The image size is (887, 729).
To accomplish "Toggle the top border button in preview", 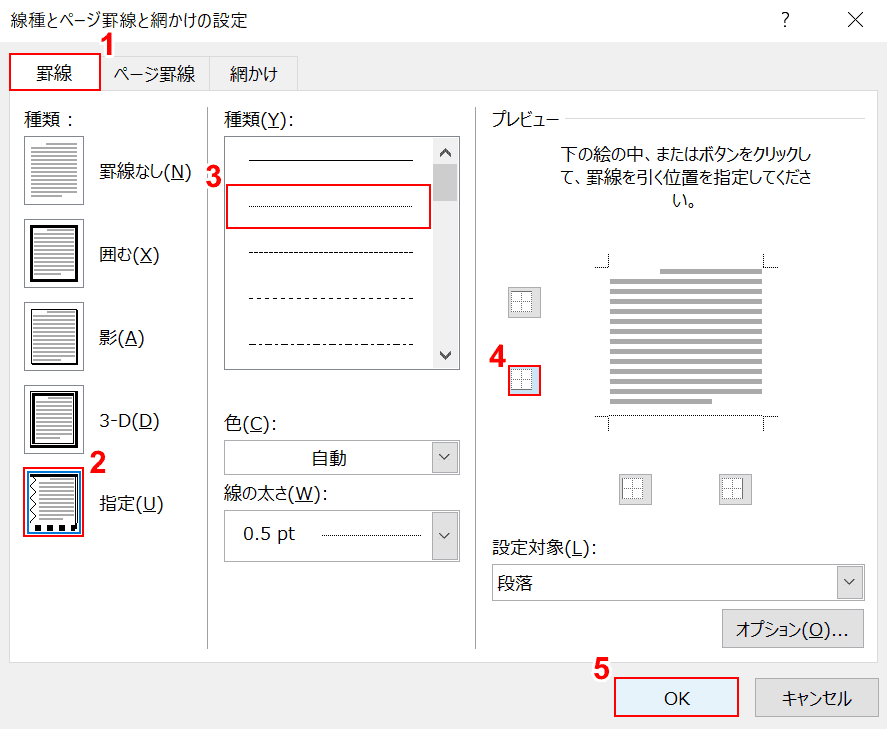I will point(524,302).
